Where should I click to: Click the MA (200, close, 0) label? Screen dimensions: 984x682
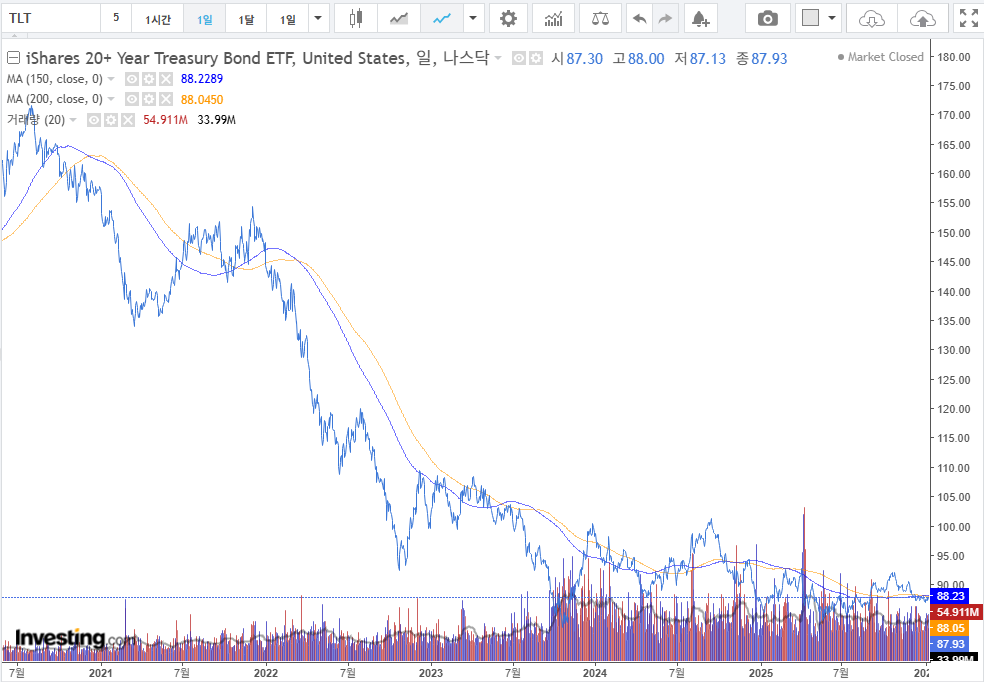tap(55, 99)
